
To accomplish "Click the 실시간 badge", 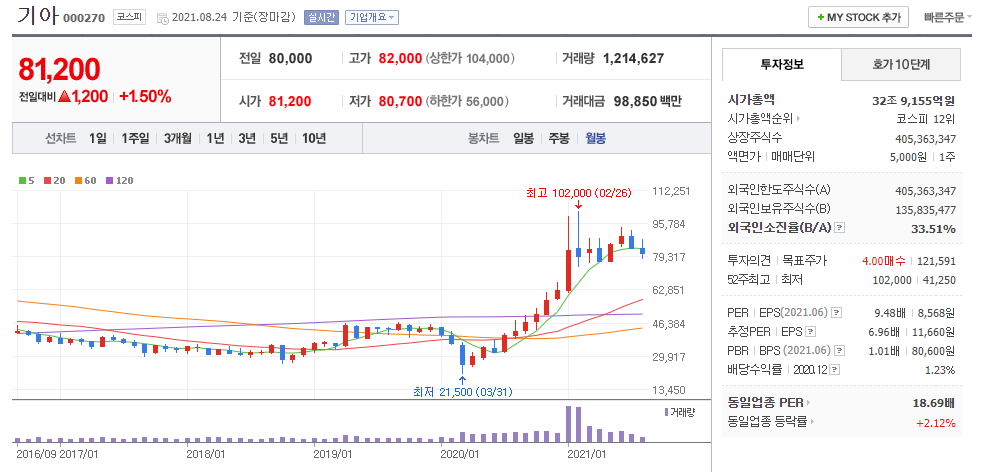I will point(321,18).
